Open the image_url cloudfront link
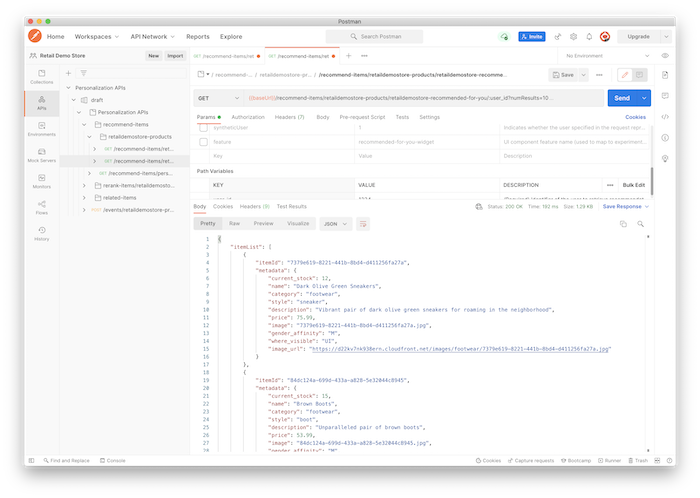 click(460, 349)
